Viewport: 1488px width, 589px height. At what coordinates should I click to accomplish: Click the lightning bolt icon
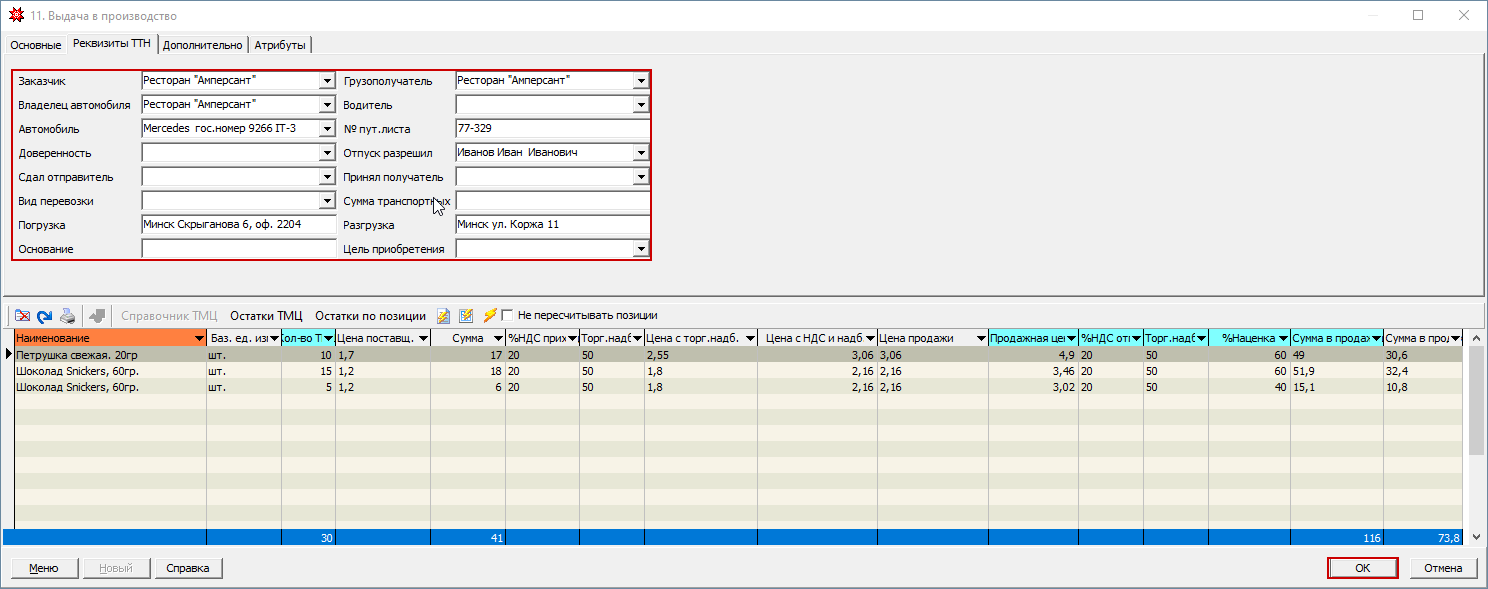click(x=489, y=316)
